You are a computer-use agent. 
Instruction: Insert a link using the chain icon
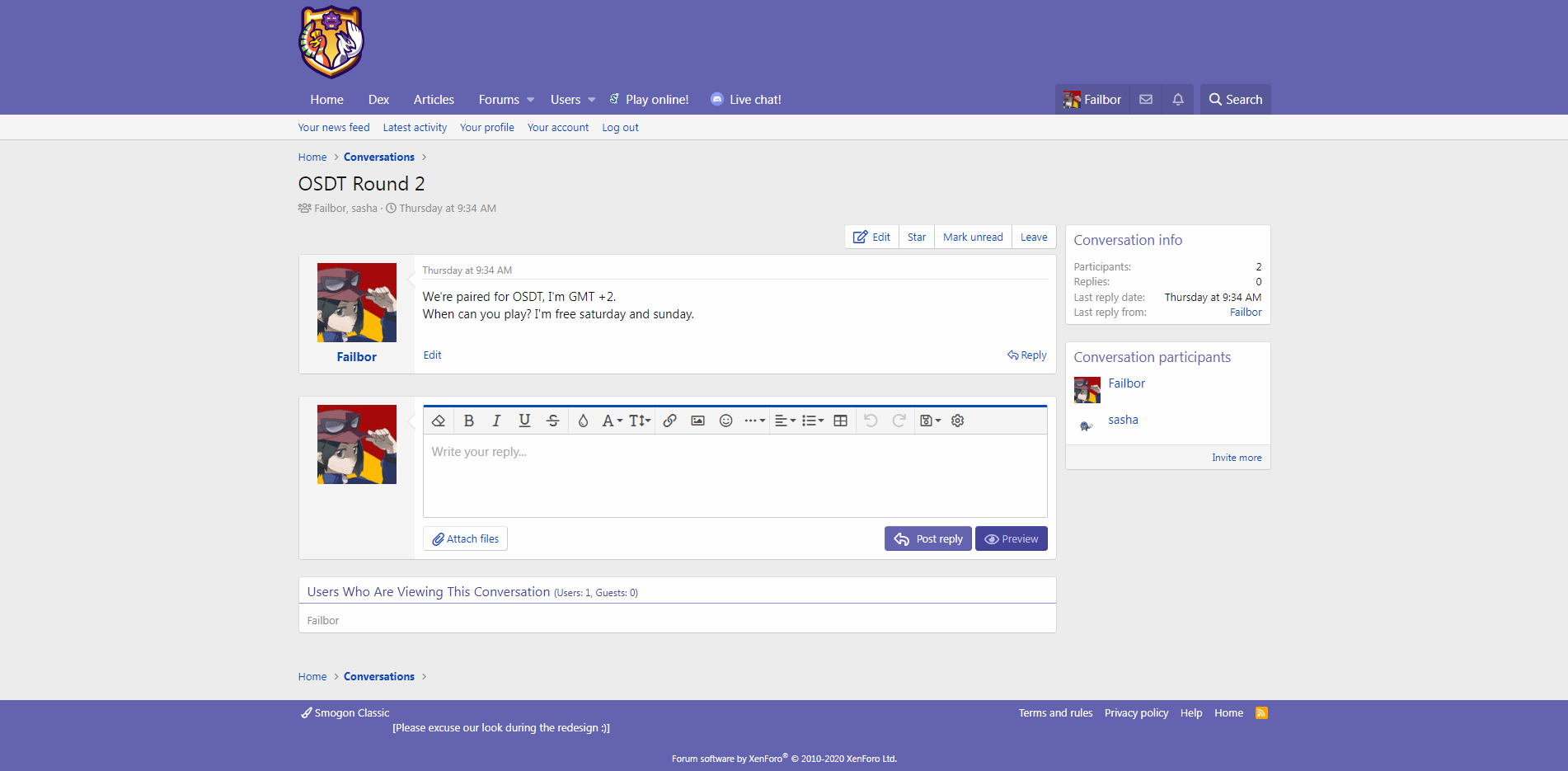click(x=670, y=421)
